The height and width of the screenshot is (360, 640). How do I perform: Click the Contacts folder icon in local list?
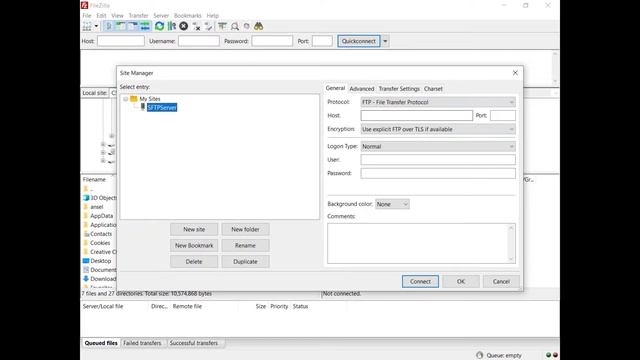coord(86,234)
